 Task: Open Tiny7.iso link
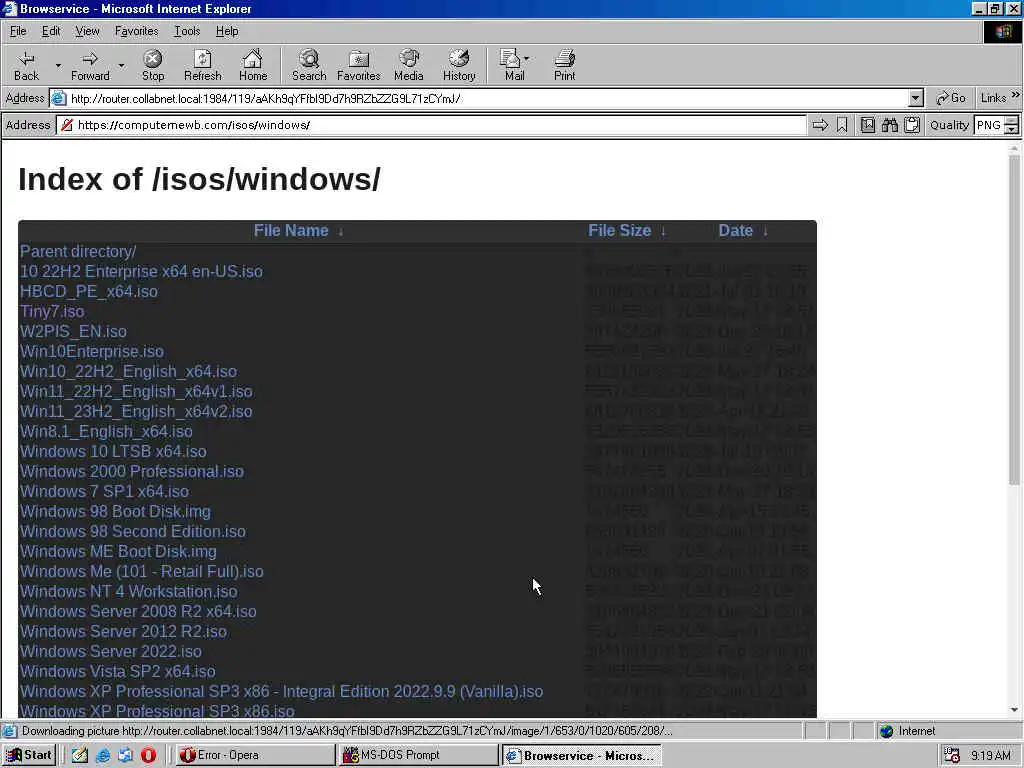[x=52, y=312]
